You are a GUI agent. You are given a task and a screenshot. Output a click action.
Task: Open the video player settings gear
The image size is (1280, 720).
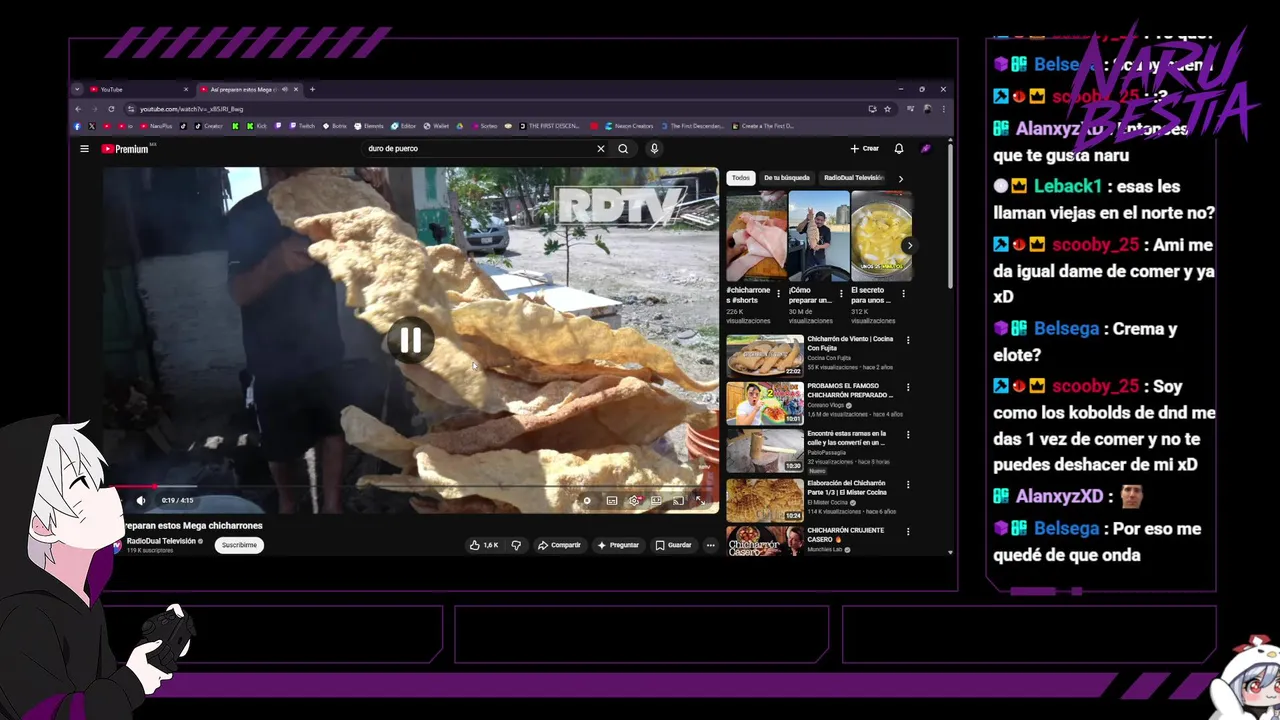[x=634, y=501]
